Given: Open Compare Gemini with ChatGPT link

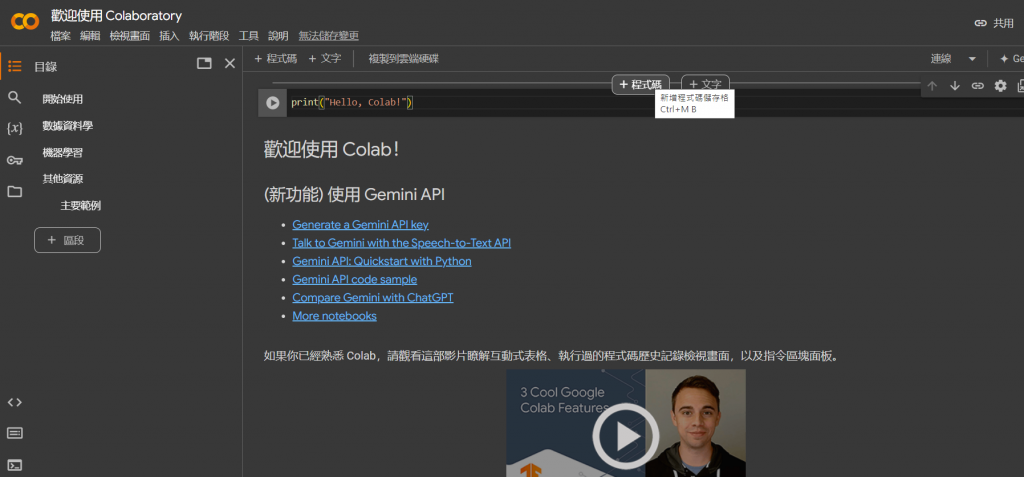Looking at the screenshot, I should pyautogui.click(x=373, y=298).
